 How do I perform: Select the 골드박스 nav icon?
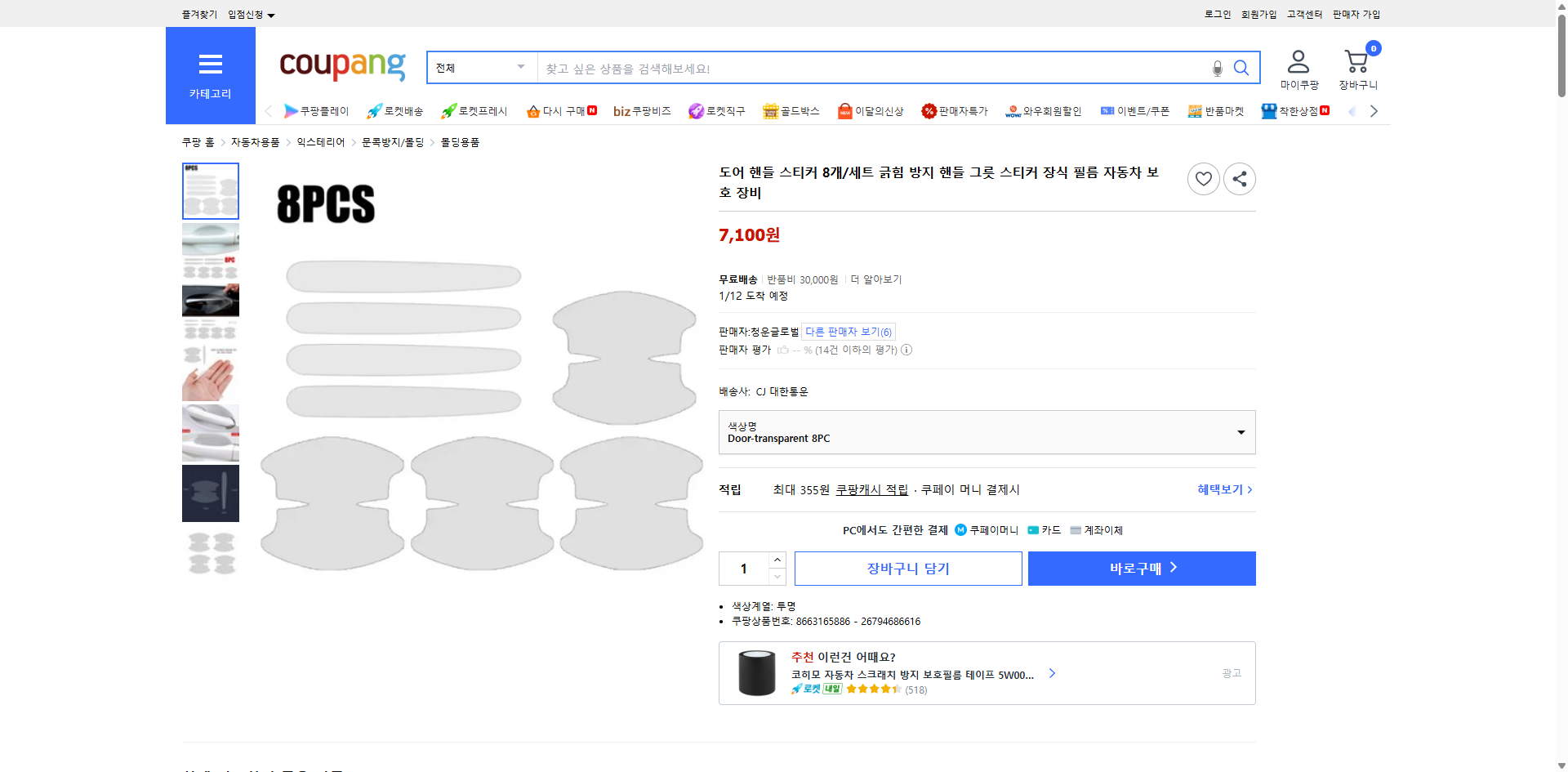click(791, 110)
